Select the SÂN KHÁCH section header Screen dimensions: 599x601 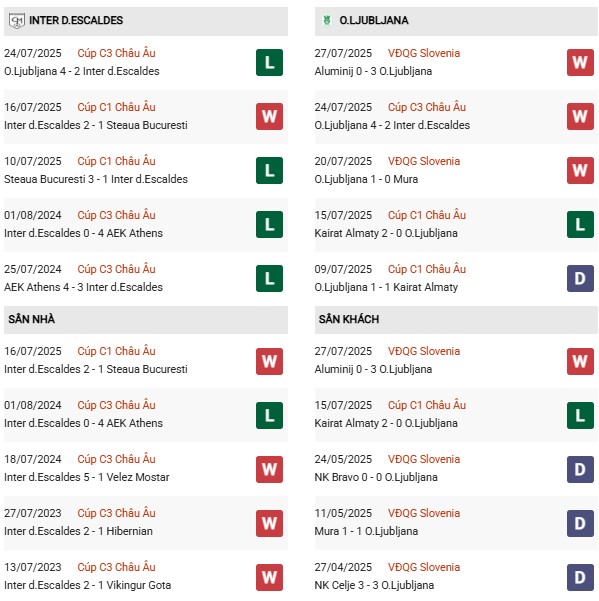tap(456, 319)
